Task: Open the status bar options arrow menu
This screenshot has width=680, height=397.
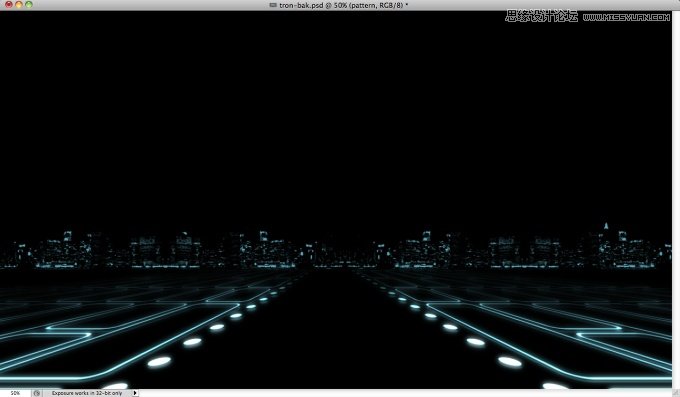Action: (135, 393)
